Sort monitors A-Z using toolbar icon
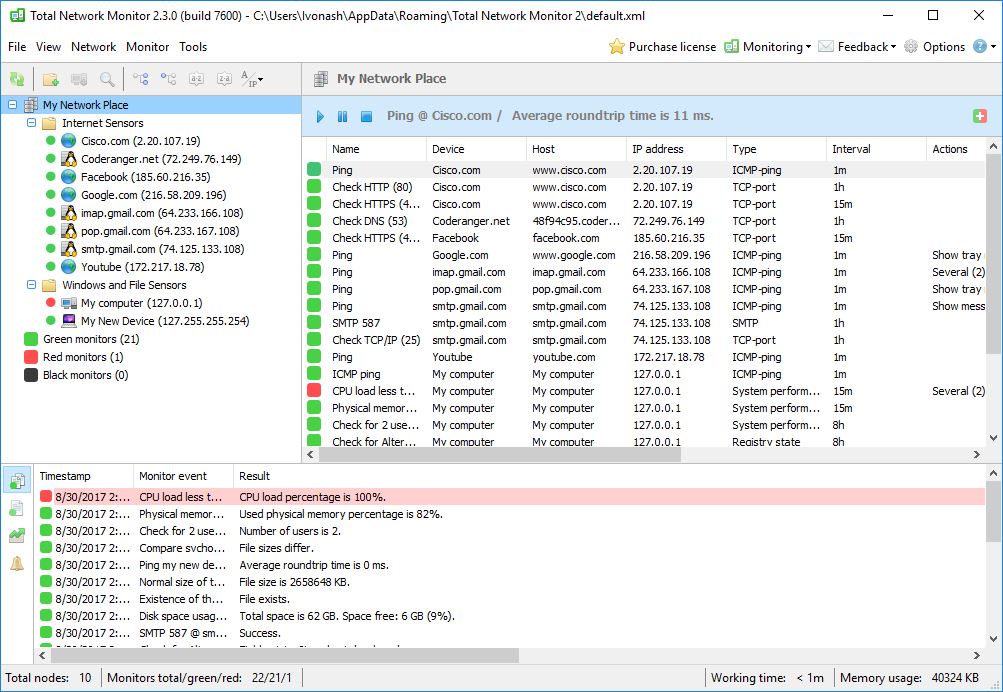 click(198, 78)
